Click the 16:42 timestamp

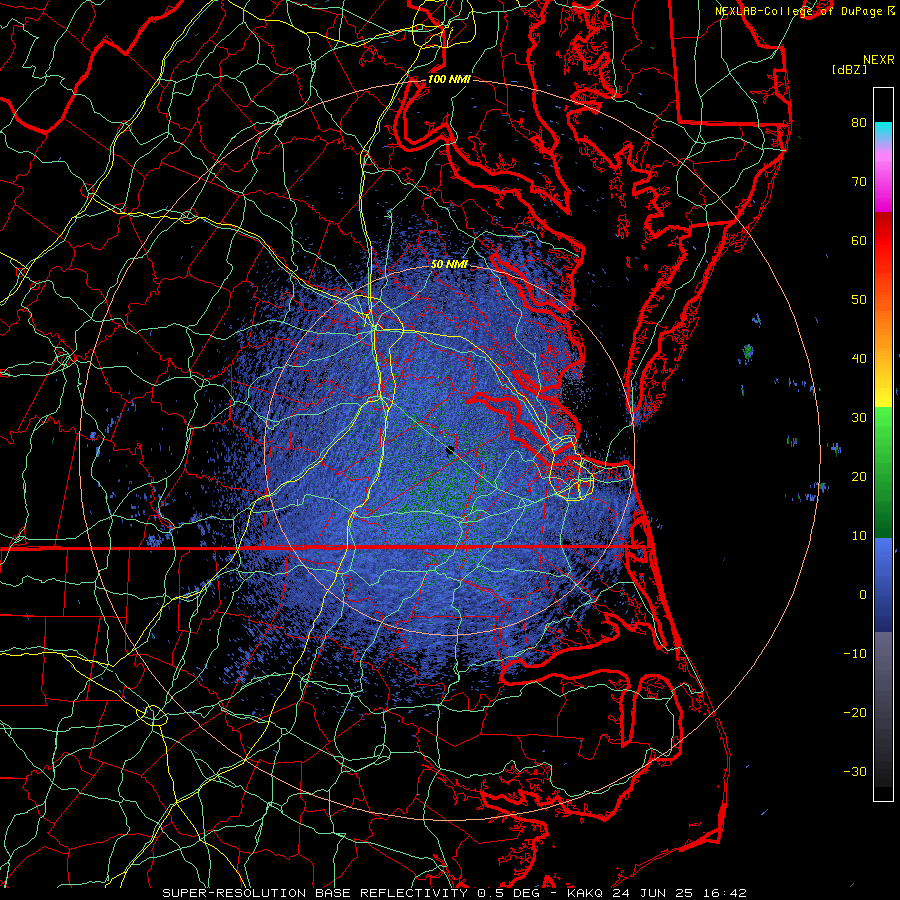pos(724,893)
